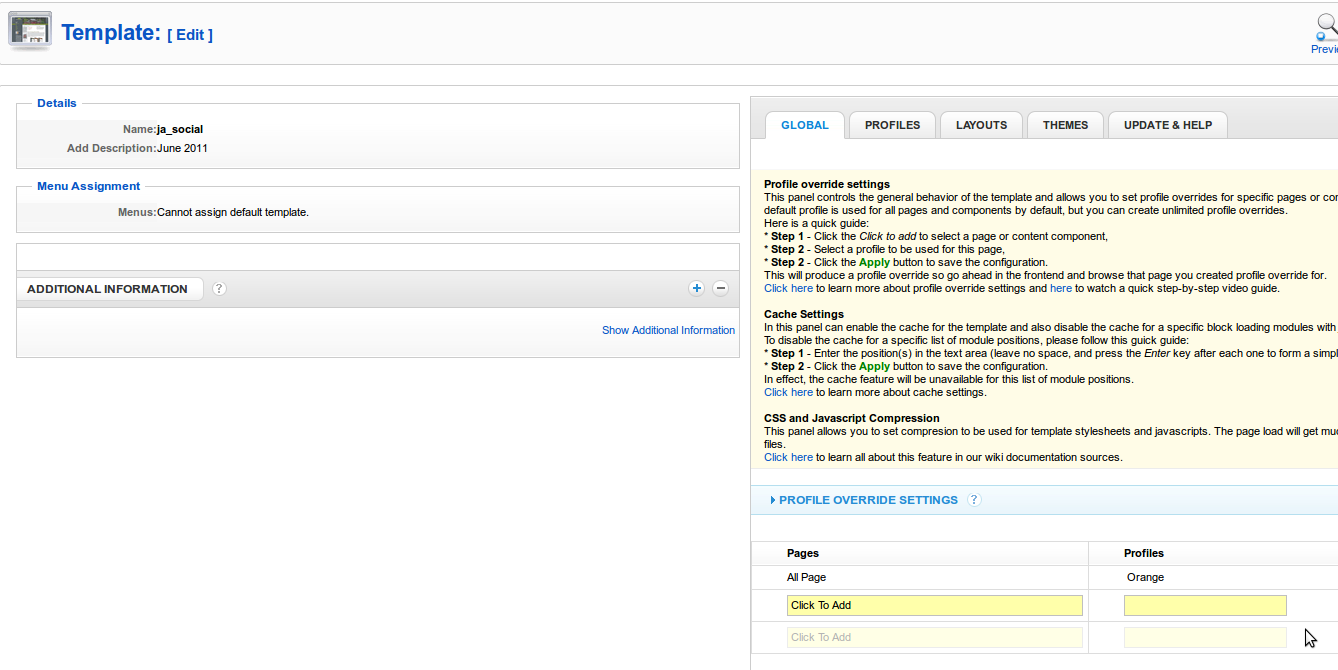This screenshot has height=670, width=1338.
Task: Toggle the arrow beside Profile Override Settings
Action: (x=773, y=500)
